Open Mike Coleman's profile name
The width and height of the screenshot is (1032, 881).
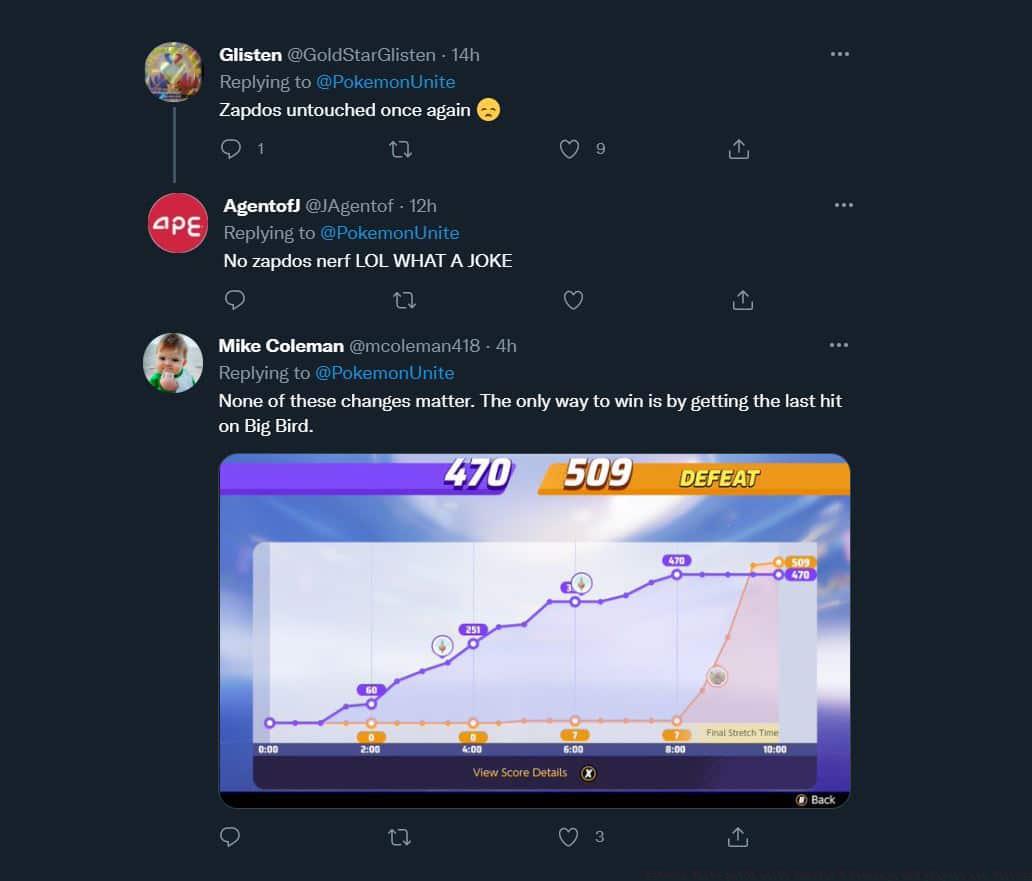point(280,346)
